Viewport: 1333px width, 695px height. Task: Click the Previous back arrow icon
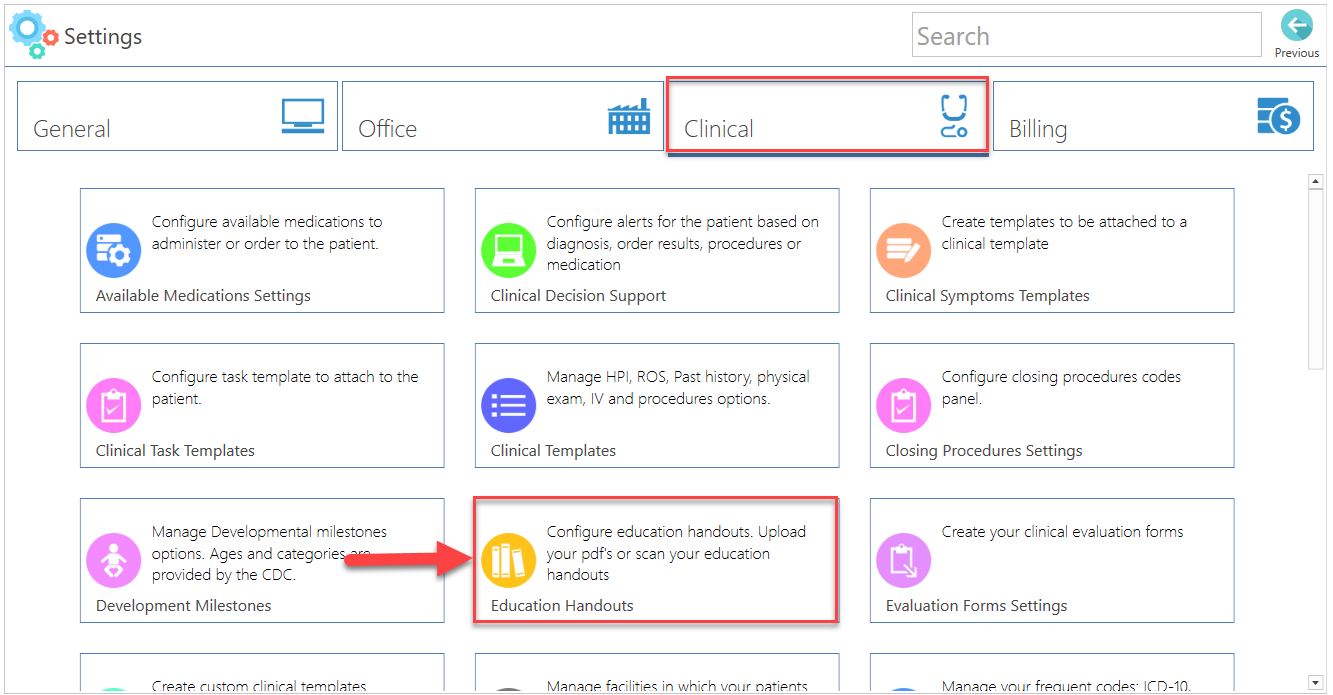pyautogui.click(x=1296, y=26)
